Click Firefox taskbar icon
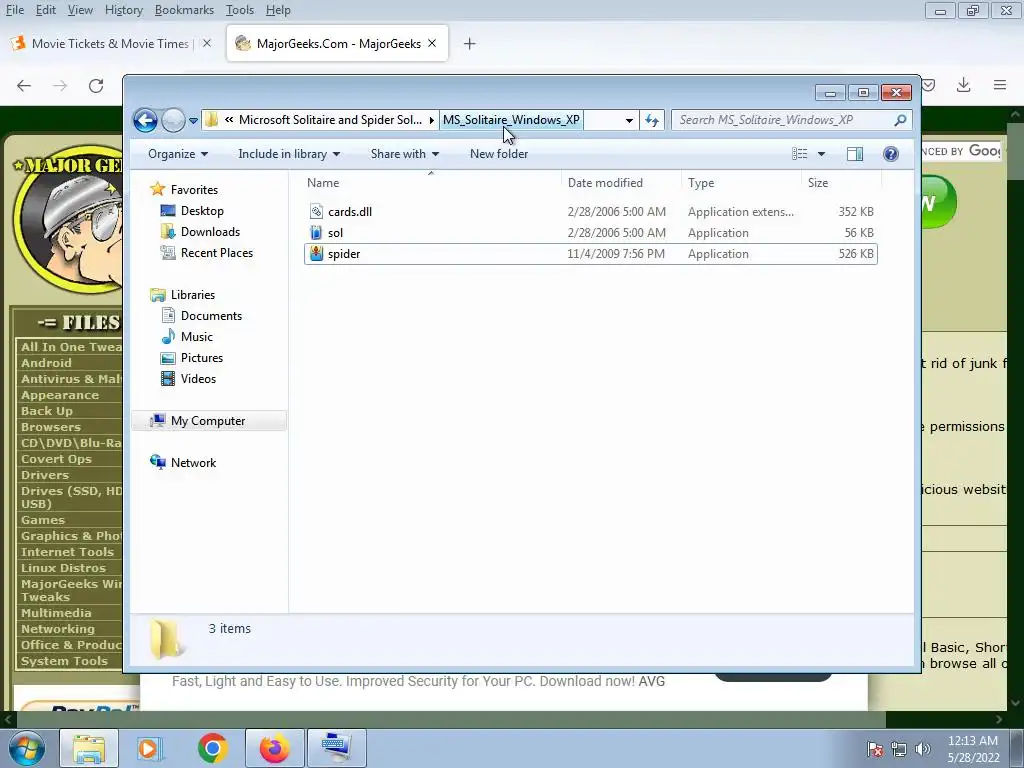Image resolution: width=1024 pixels, height=768 pixels. (x=274, y=748)
